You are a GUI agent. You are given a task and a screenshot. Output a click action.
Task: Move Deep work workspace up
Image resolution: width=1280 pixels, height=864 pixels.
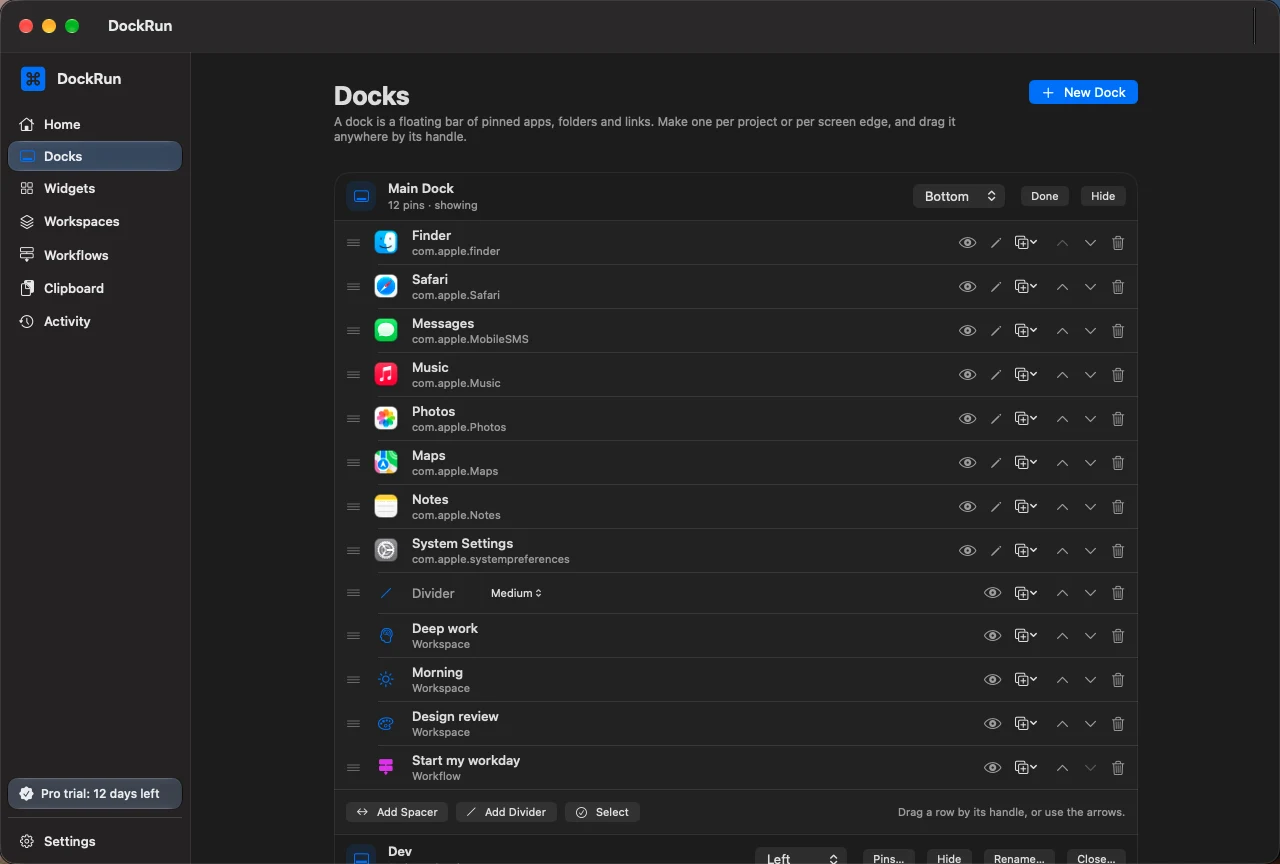click(1062, 636)
